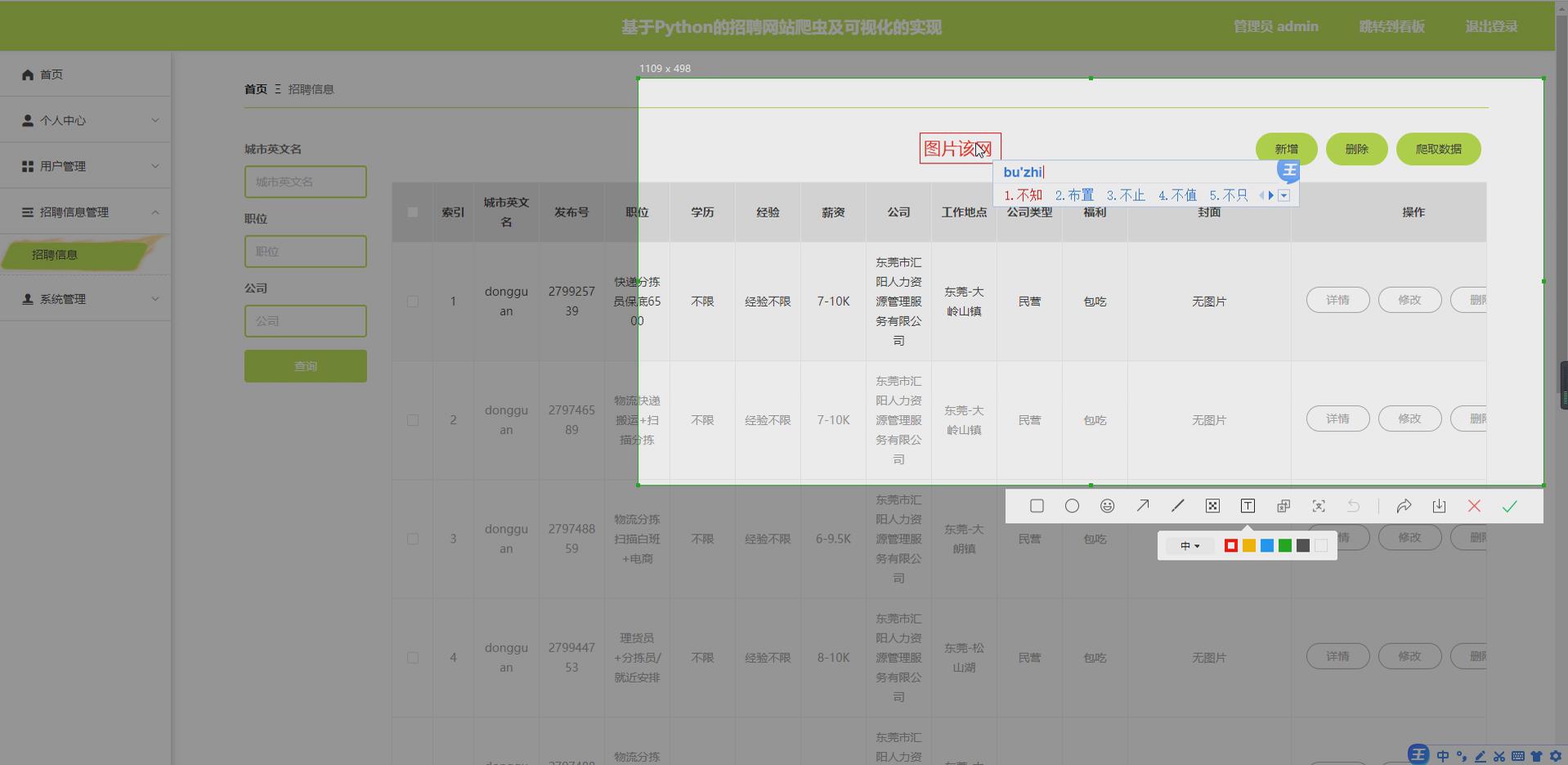This screenshot has height=765, width=1568.
Task: Click 退出登录 in the header
Action: tap(1491, 26)
